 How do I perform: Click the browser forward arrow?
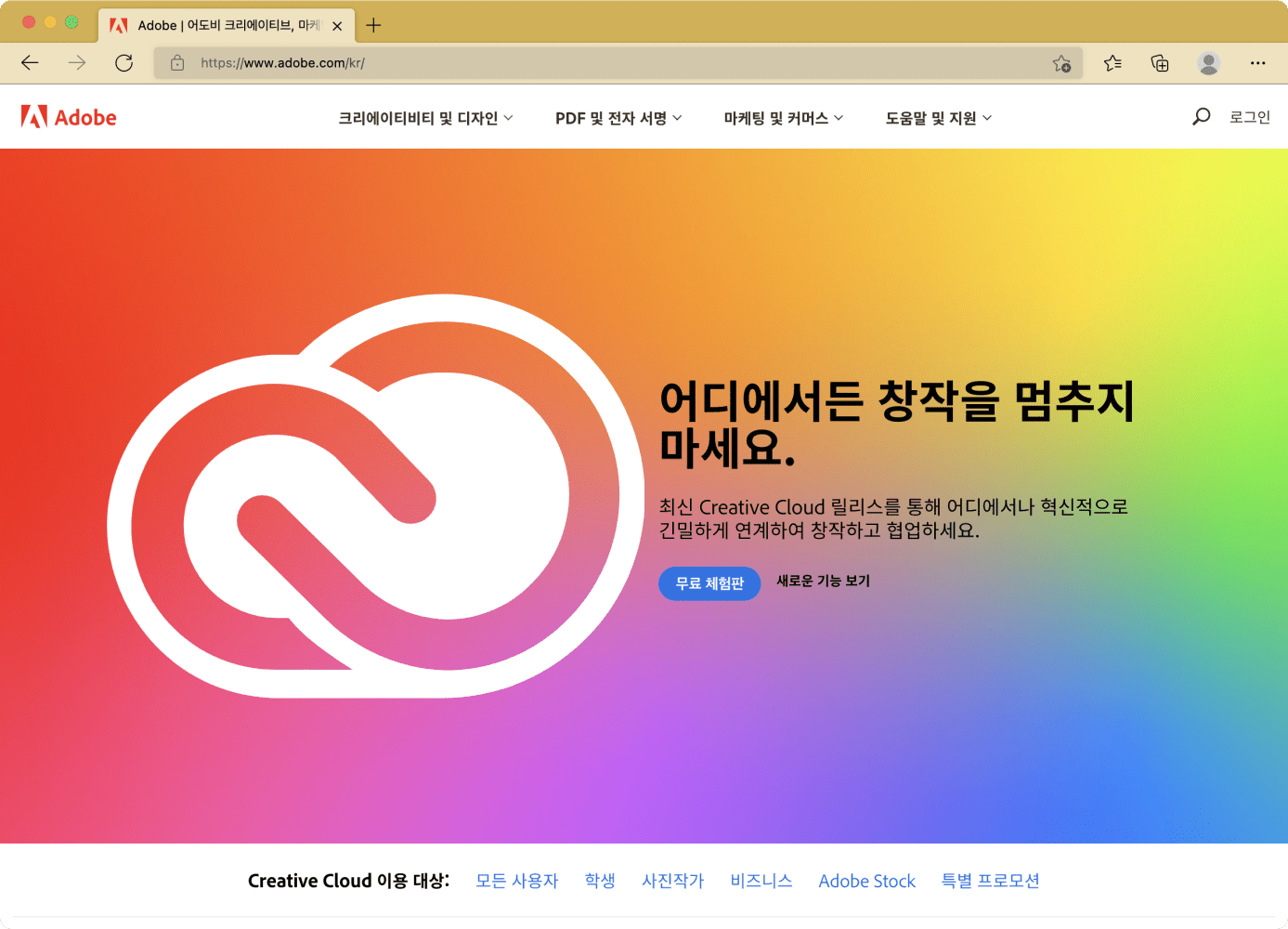(x=77, y=63)
